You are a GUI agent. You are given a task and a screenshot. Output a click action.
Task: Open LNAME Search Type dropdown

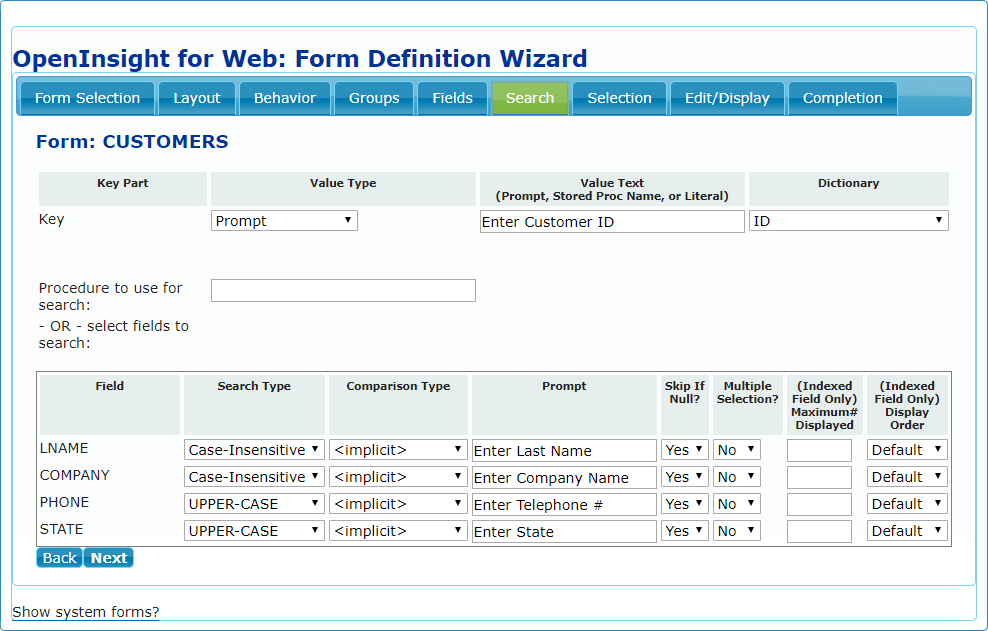tap(254, 450)
